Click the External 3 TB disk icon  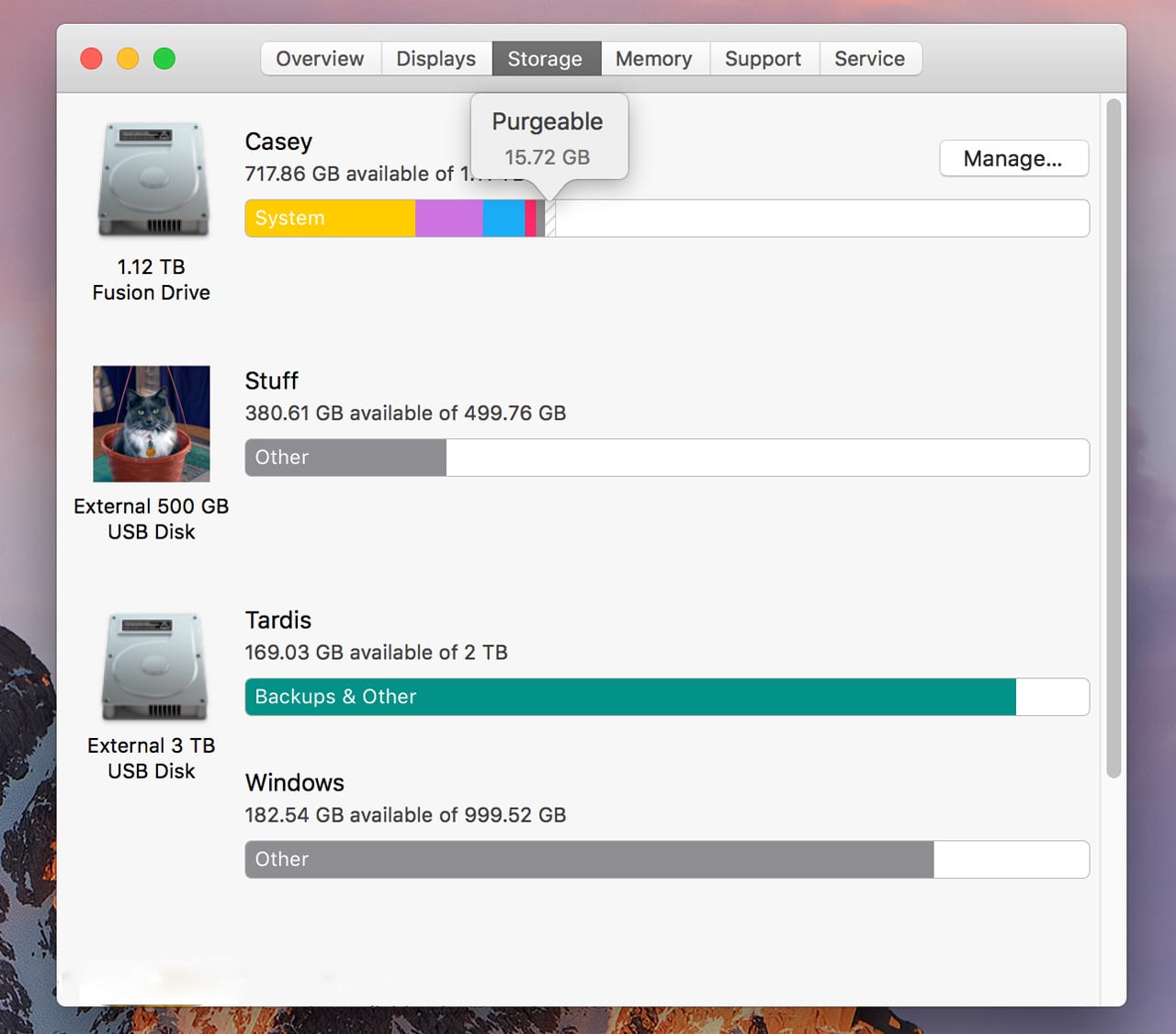153,666
